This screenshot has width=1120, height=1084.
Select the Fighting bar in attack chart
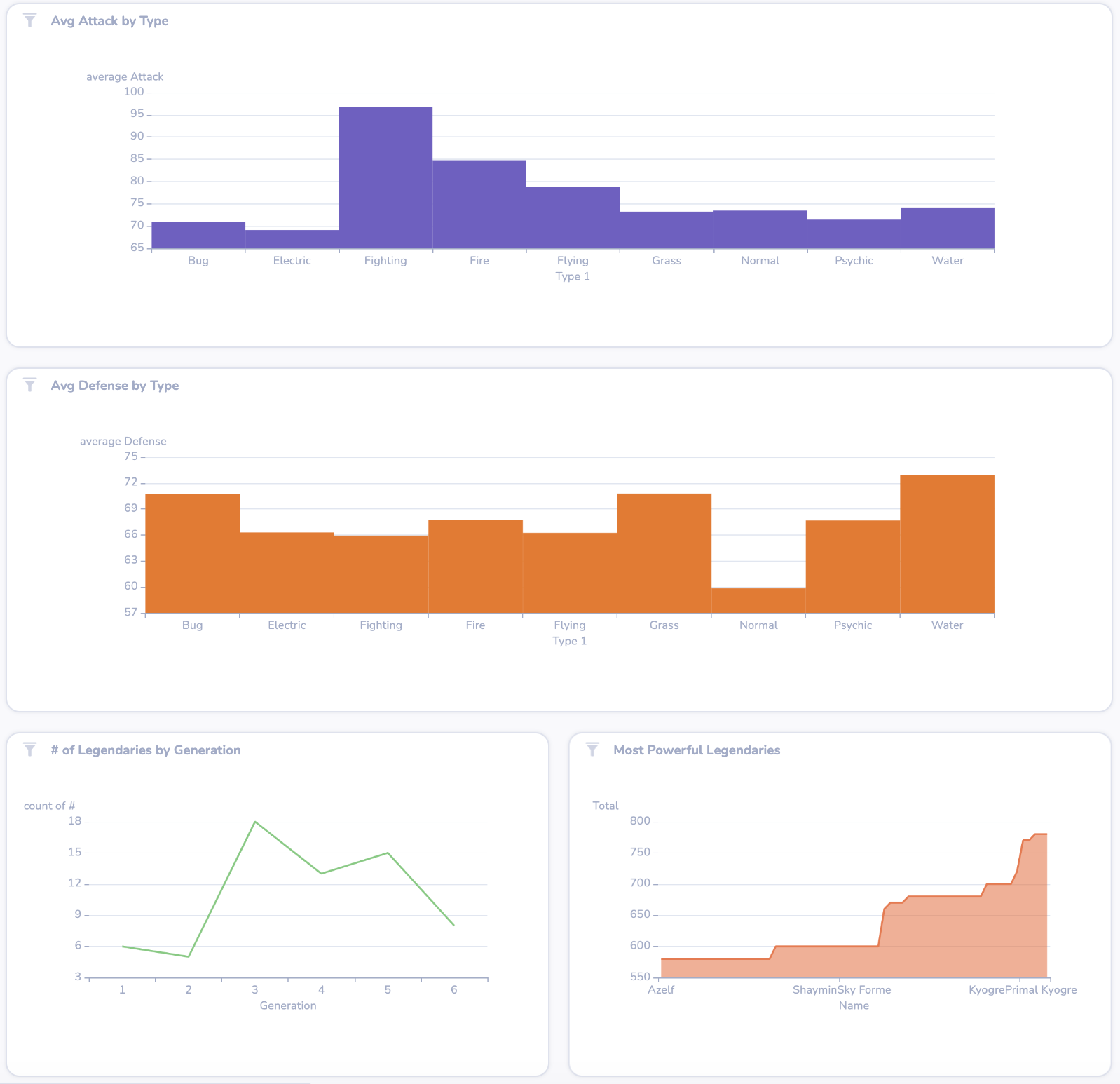(x=385, y=178)
